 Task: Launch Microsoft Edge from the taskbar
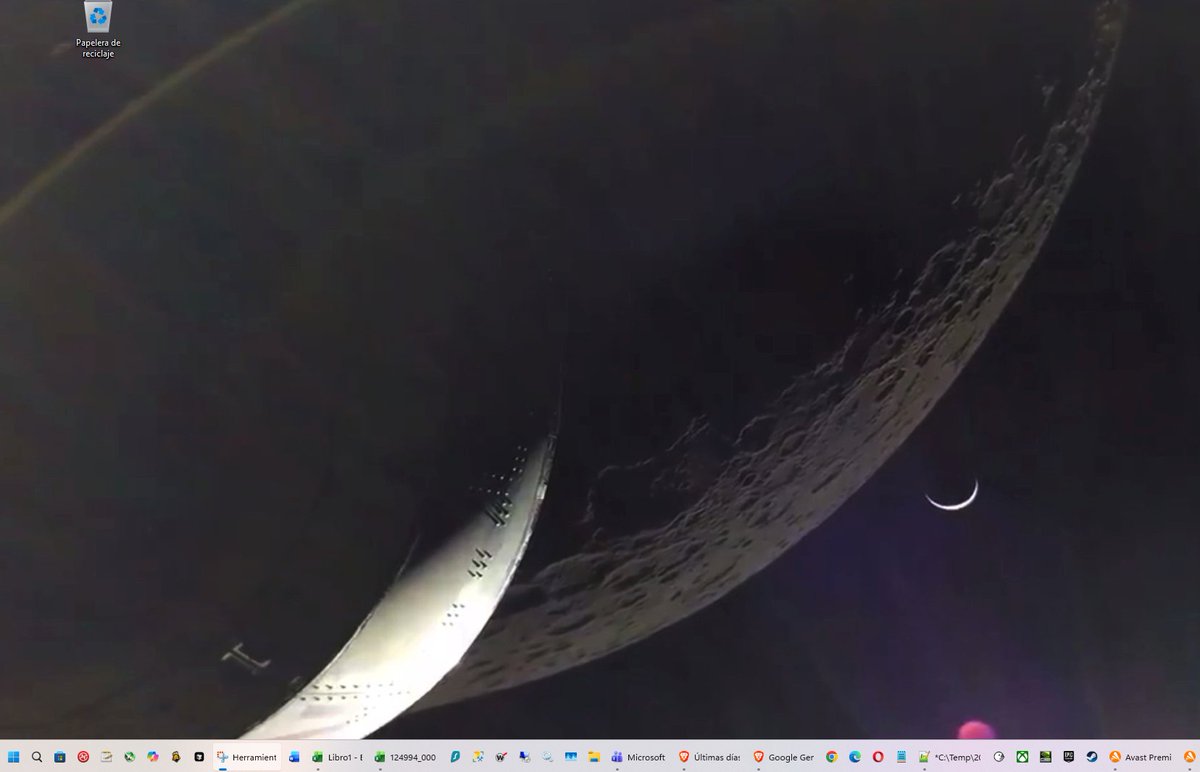855,757
